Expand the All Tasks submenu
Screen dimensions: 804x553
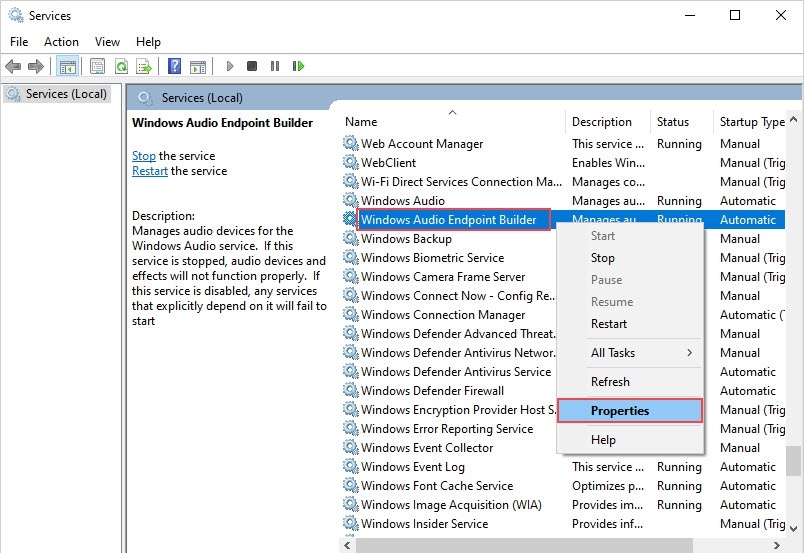(630, 352)
